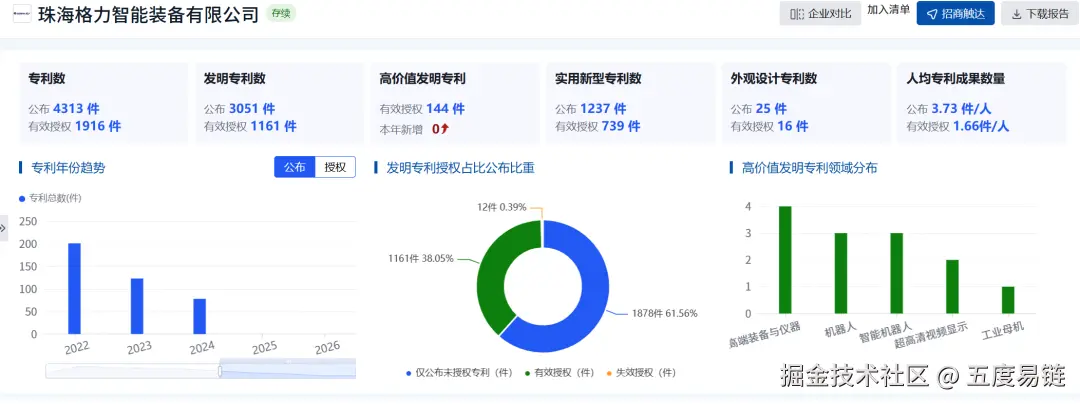The height and width of the screenshot is (404, 1080).
Task: Click the 工业母机 bar
Action: [x=1008, y=300]
